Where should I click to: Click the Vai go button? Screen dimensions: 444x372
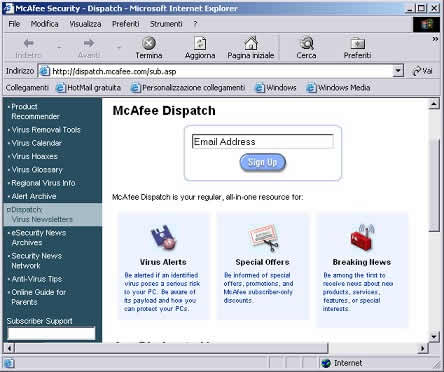tap(422, 71)
